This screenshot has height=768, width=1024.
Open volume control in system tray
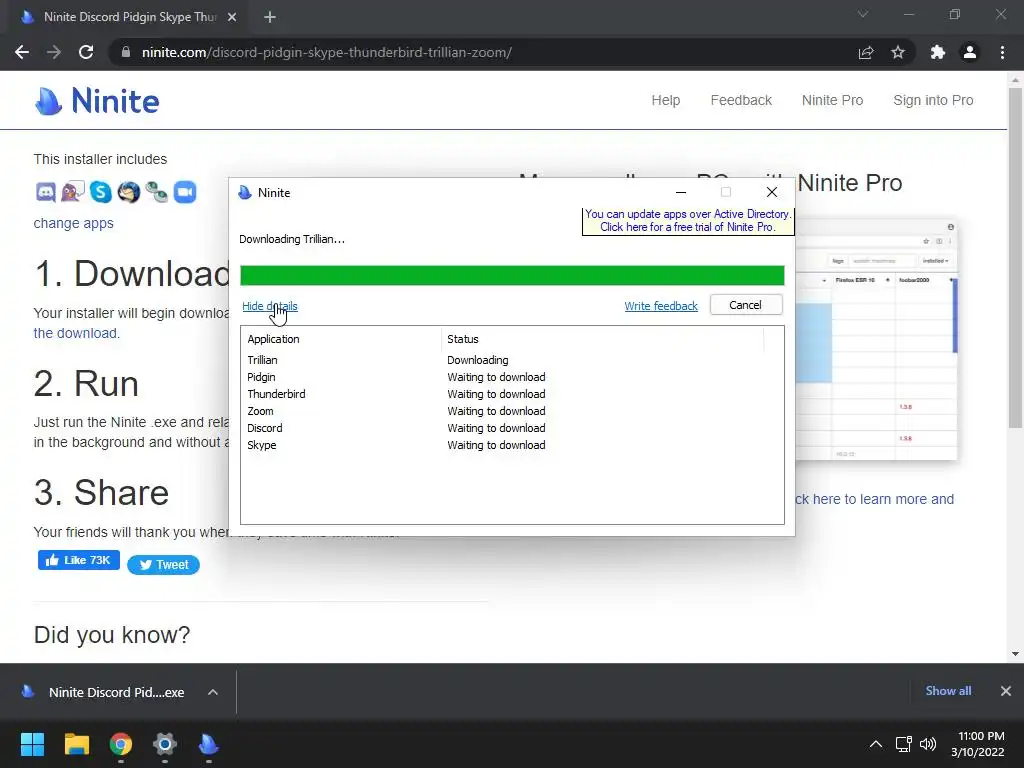point(927,744)
